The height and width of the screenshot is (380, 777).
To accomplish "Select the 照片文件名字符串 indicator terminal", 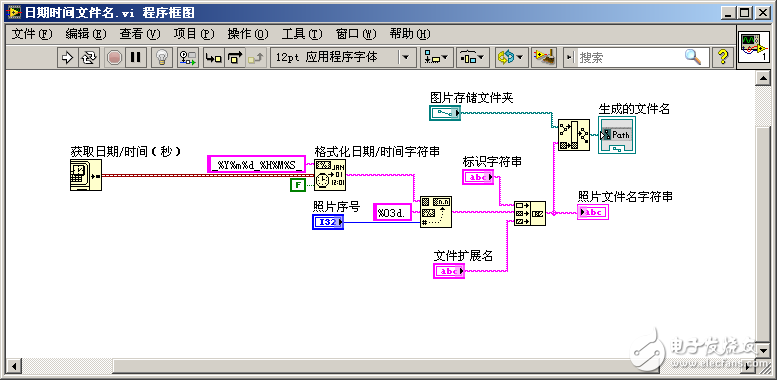I will pyautogui.click(x=593, y=212).
